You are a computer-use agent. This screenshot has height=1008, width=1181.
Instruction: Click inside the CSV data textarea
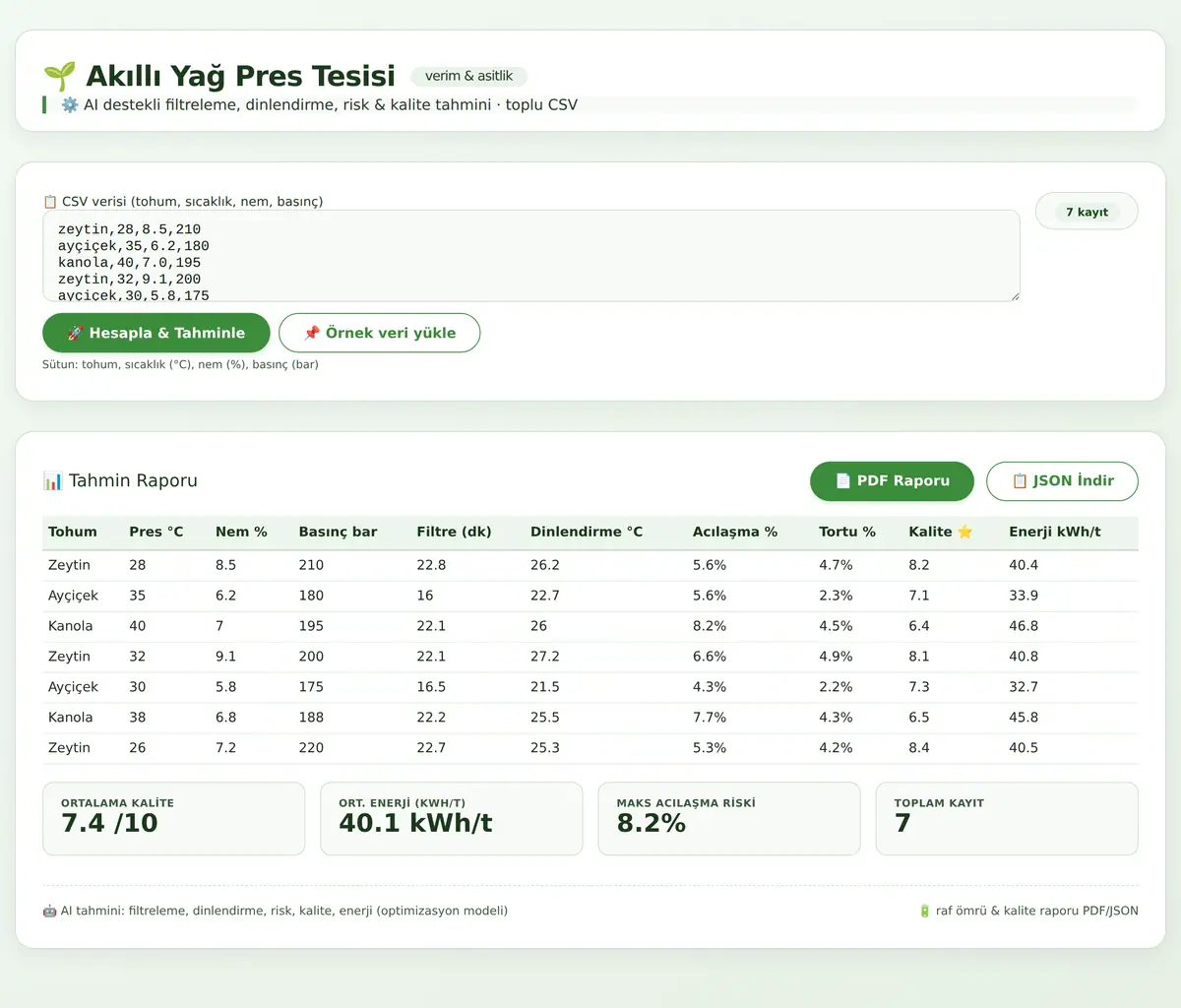coord(531,256)
